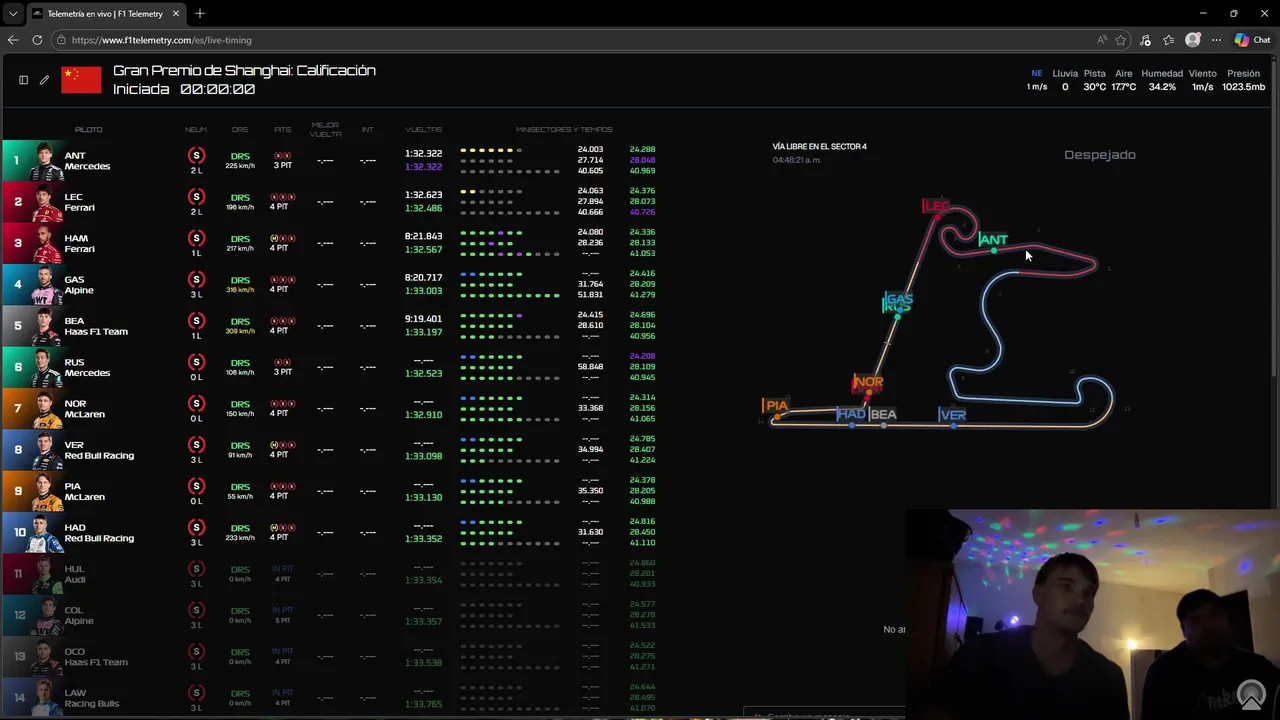This screenshot has height=720, width=1280.
Task: Add page to favorites star icon
Action: 1121,40
